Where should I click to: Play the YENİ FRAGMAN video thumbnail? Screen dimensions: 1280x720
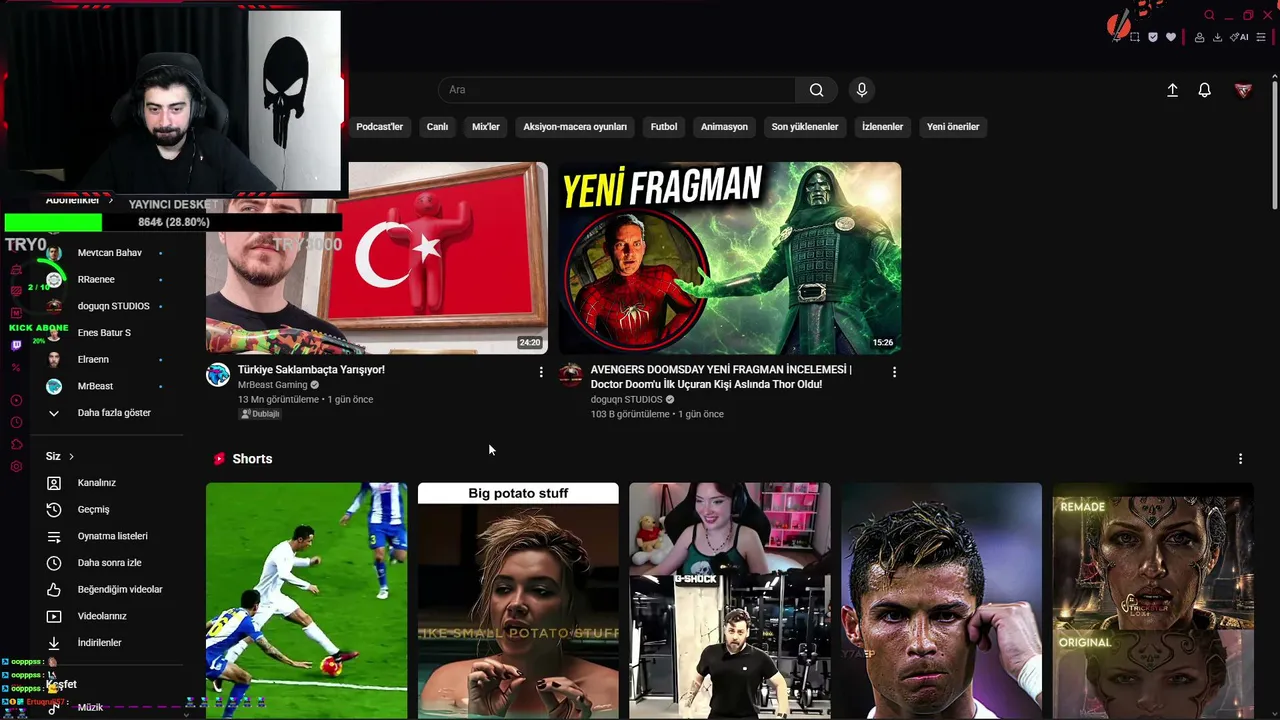pyautogui.click(x=730, y=258)
